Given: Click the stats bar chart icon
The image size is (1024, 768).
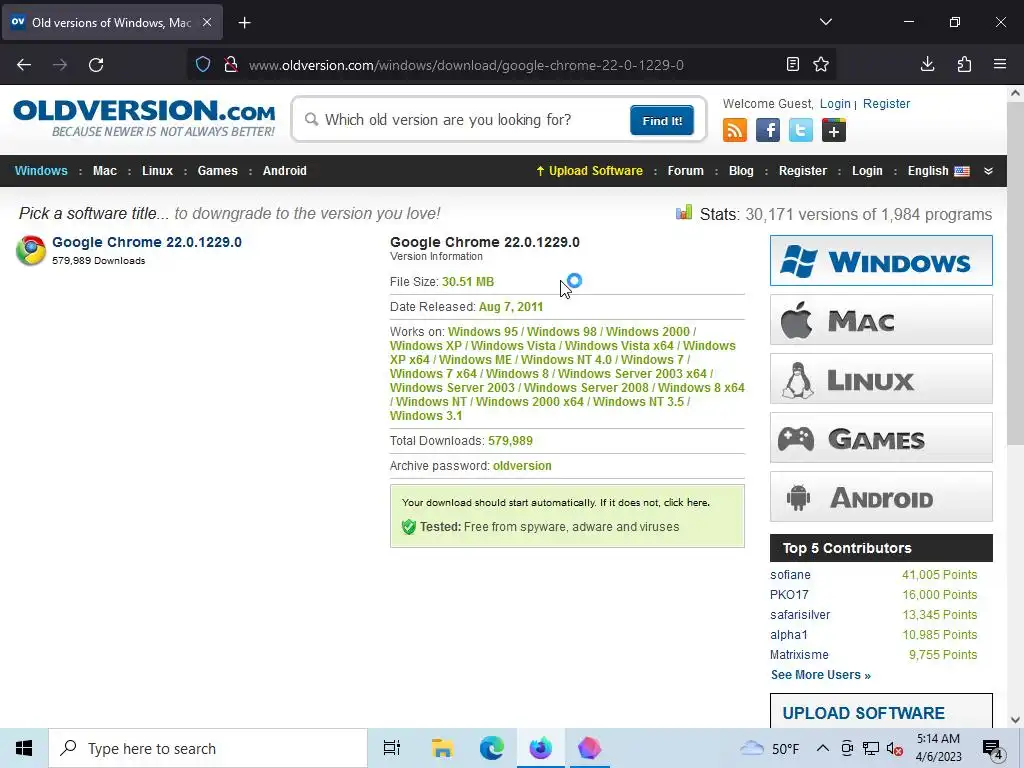Looking at the screenshot, I should [x=684, y=213].
